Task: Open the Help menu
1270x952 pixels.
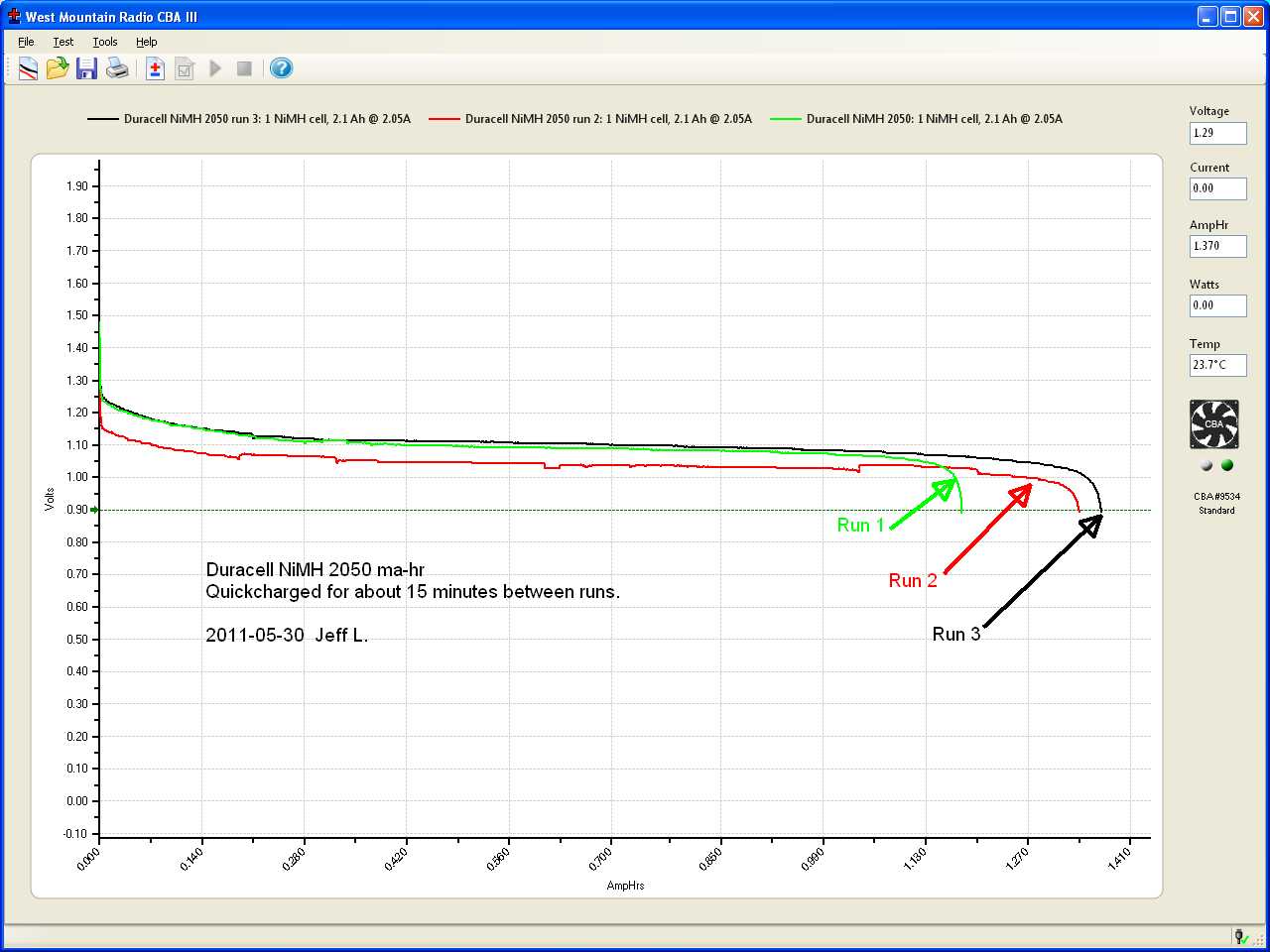Action: 147,42
